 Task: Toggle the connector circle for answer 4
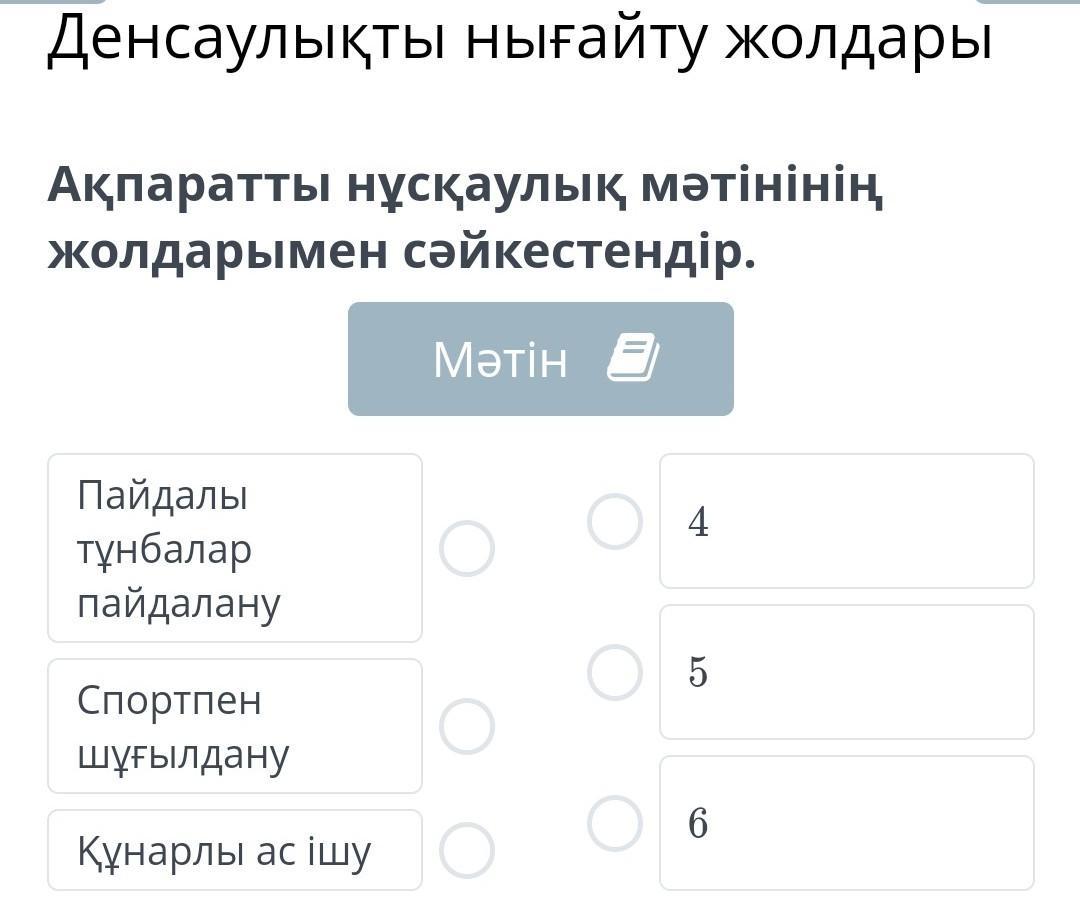[x=614, y=521]
